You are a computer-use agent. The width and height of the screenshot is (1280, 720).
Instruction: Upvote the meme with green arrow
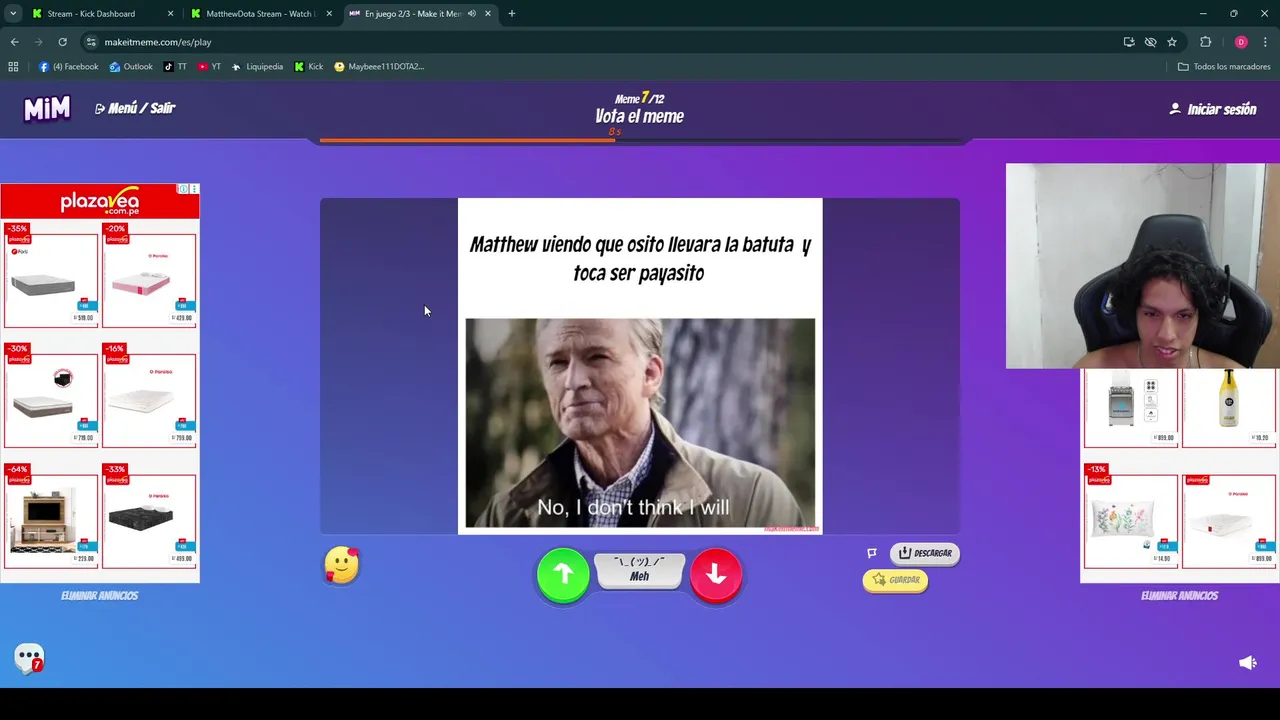pos(563,574)
